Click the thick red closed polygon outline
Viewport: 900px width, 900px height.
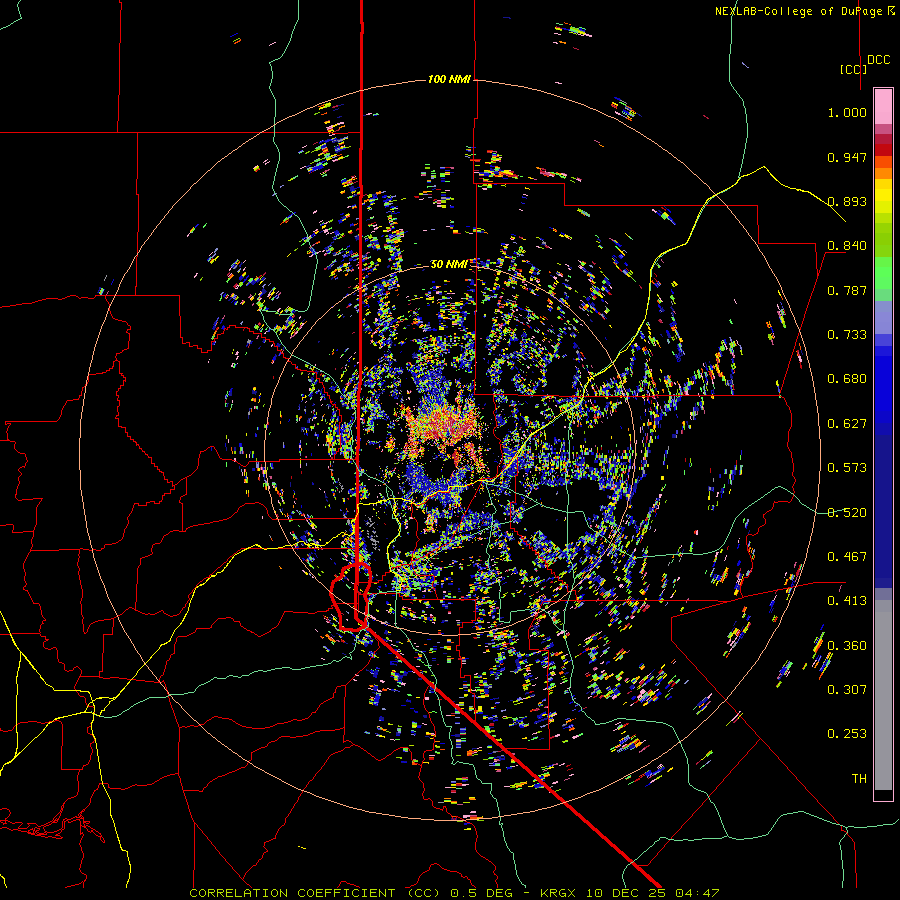351,597
